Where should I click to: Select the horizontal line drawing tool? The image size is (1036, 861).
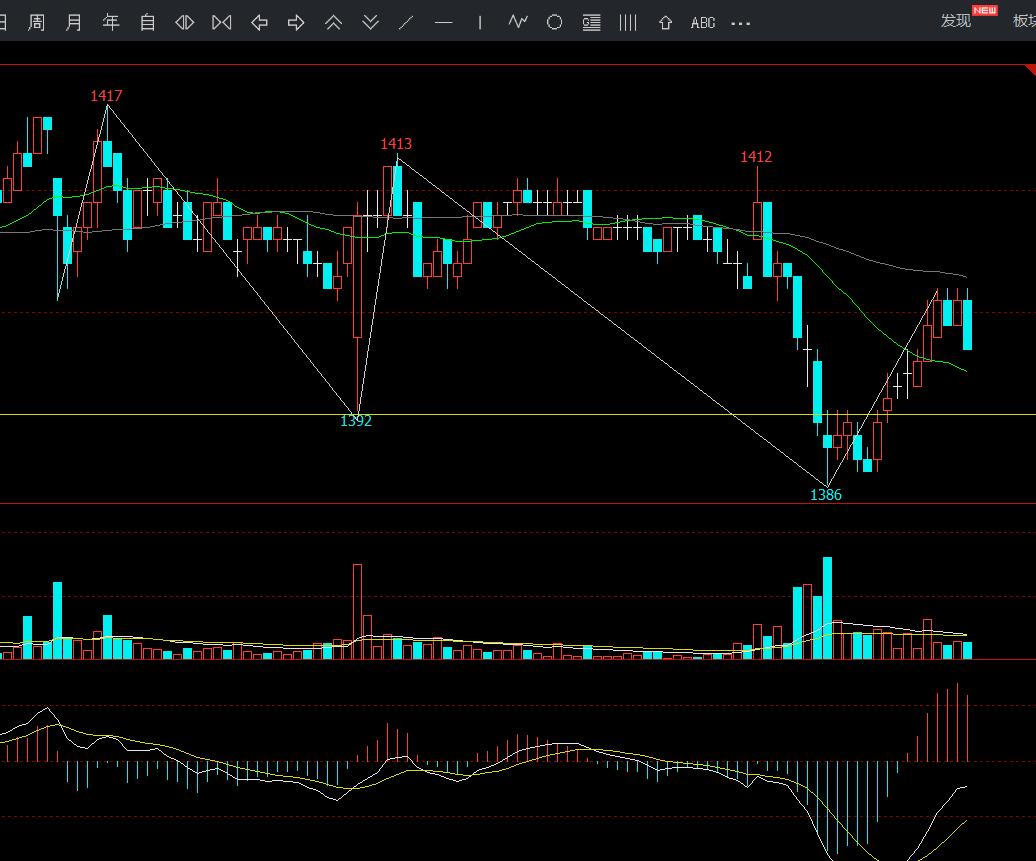[x=443, y=22]
